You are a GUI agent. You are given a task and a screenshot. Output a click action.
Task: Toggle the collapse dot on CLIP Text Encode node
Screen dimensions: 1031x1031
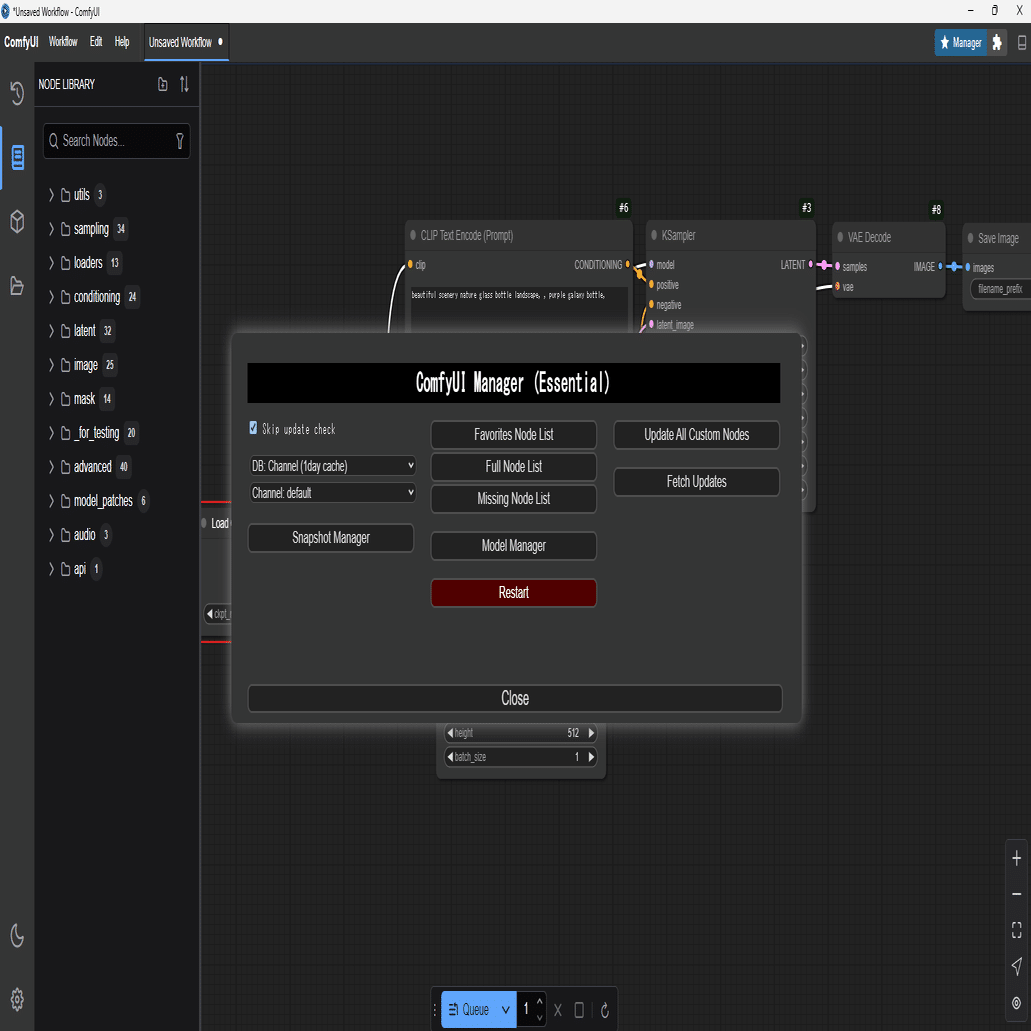413,235
